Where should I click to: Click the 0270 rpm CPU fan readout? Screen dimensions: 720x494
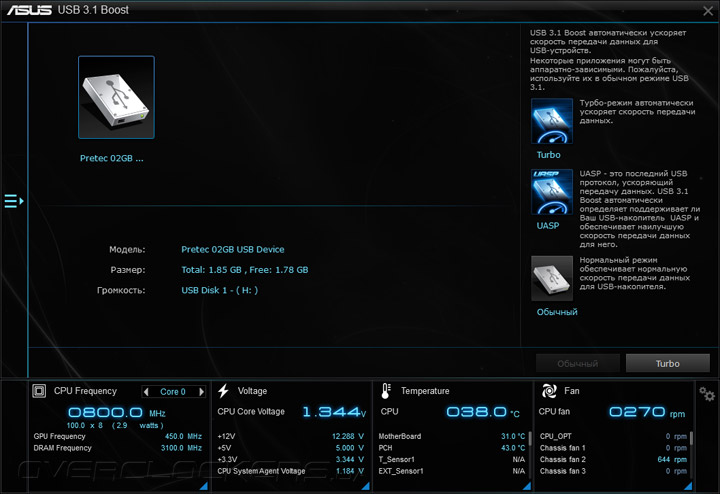tap(647, 412)
